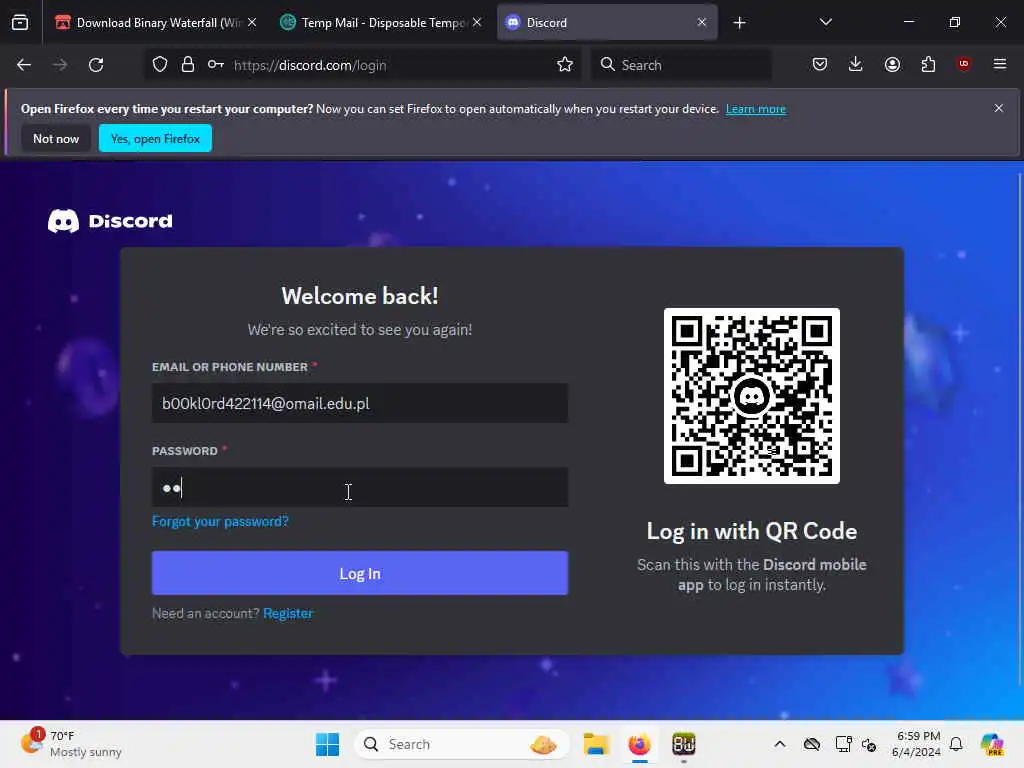Dismiss the Firefox startup notification bar
Viewport: 1024px width, 768px height.
tap(999, 108)
